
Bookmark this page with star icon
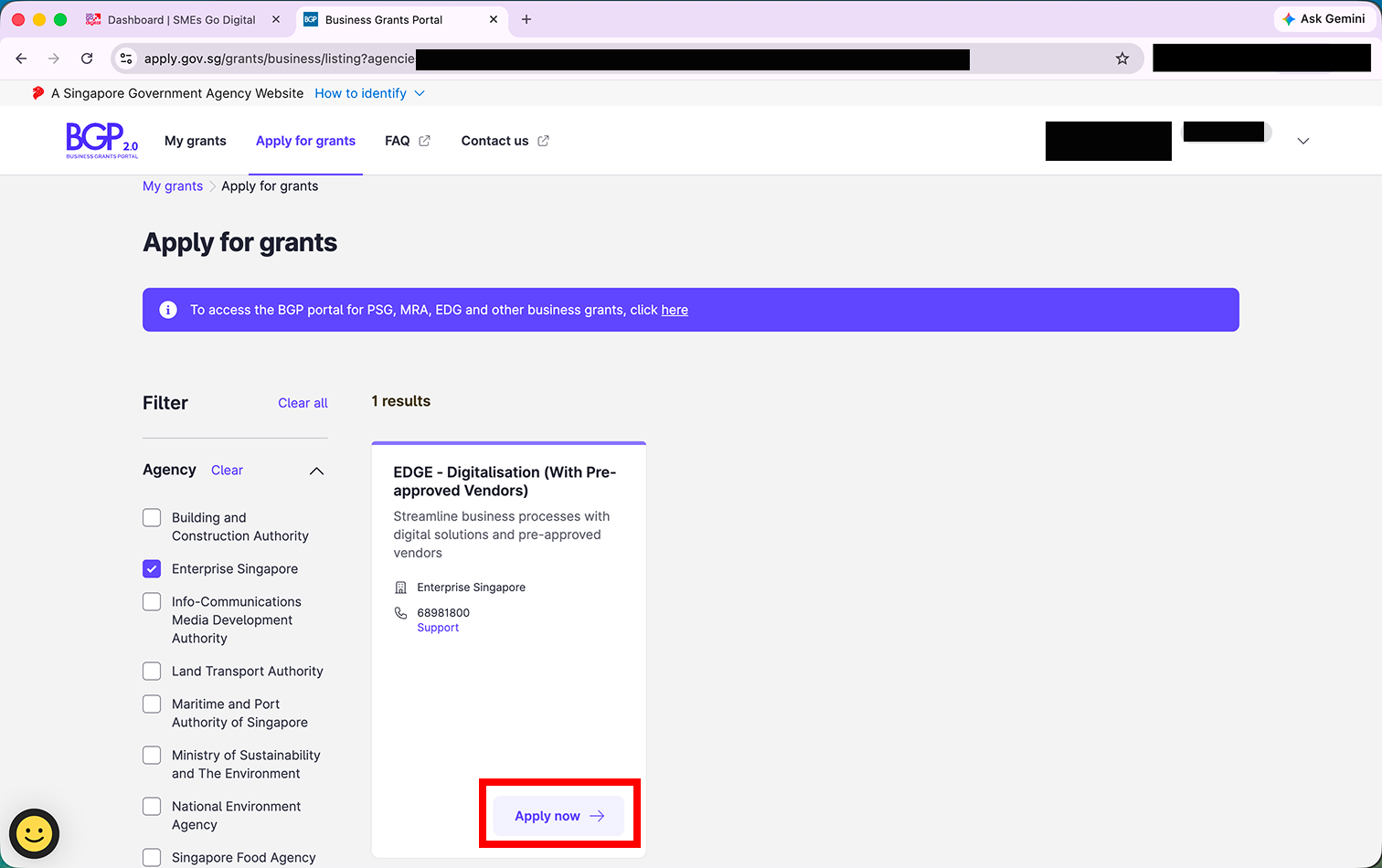[x=1122, y=58]
